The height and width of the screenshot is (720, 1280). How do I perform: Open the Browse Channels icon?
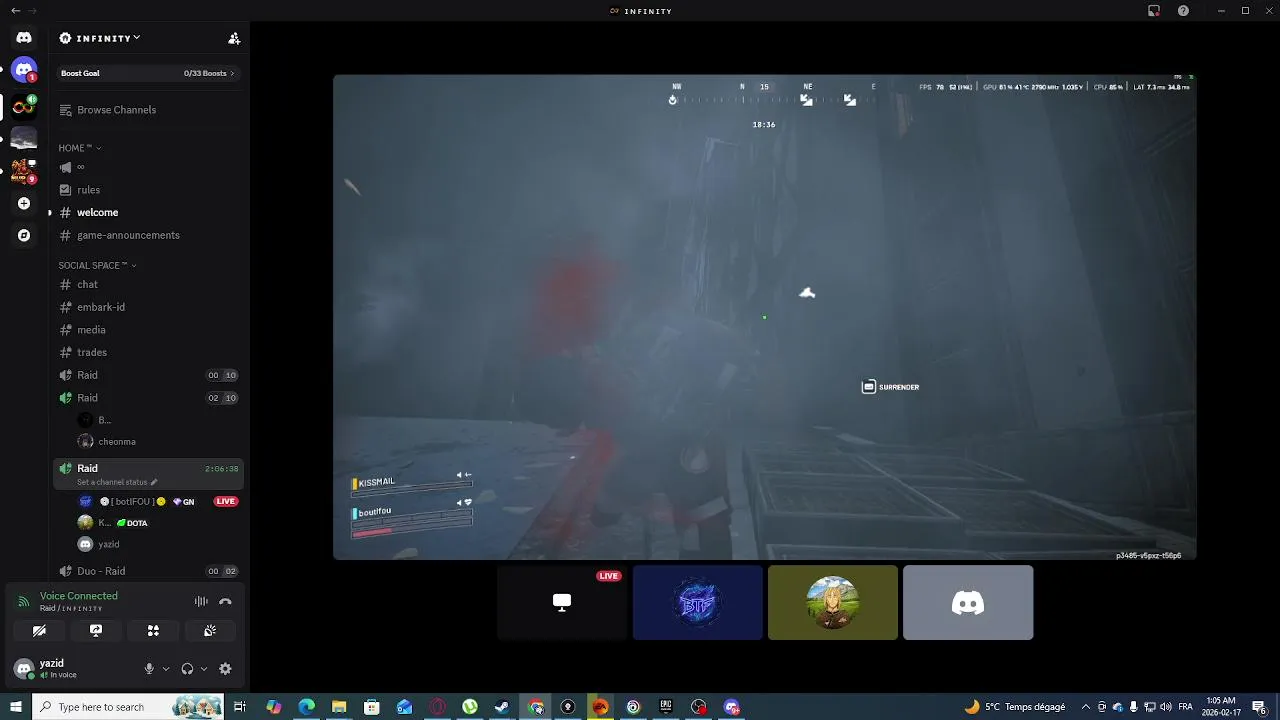[x=65, y=110]
